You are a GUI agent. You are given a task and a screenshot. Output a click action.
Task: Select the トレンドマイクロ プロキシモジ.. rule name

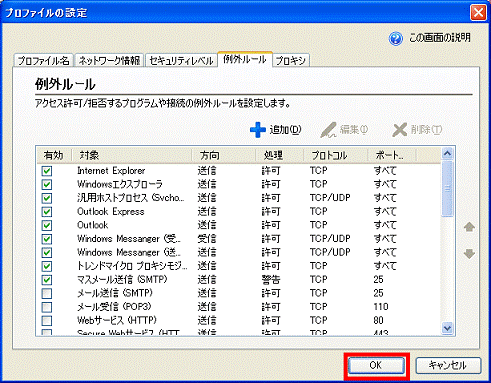click(132, 266)
